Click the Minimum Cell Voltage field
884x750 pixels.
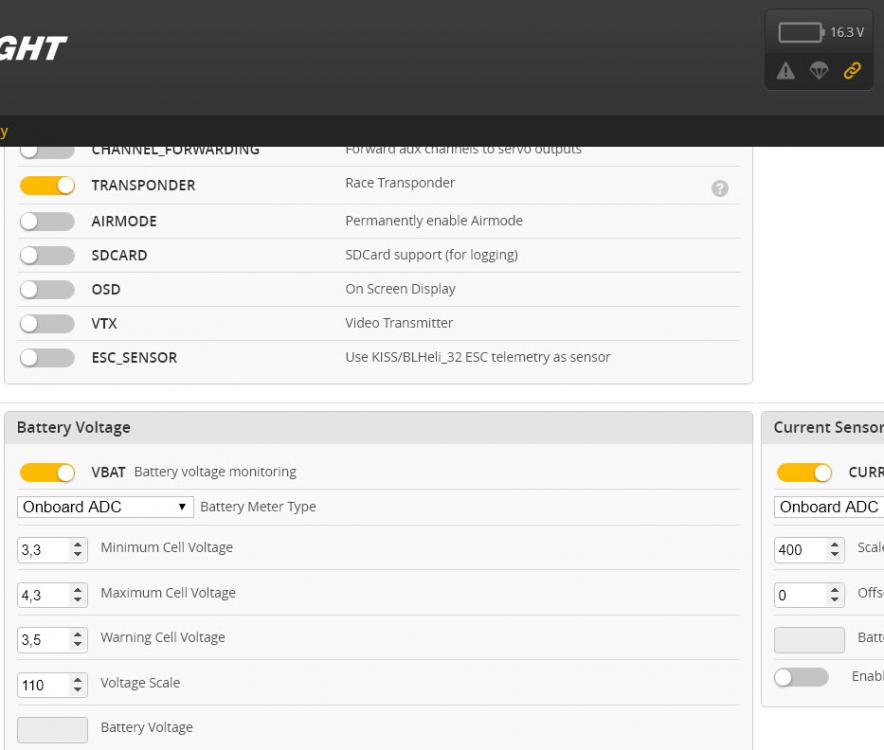(43, 549)
